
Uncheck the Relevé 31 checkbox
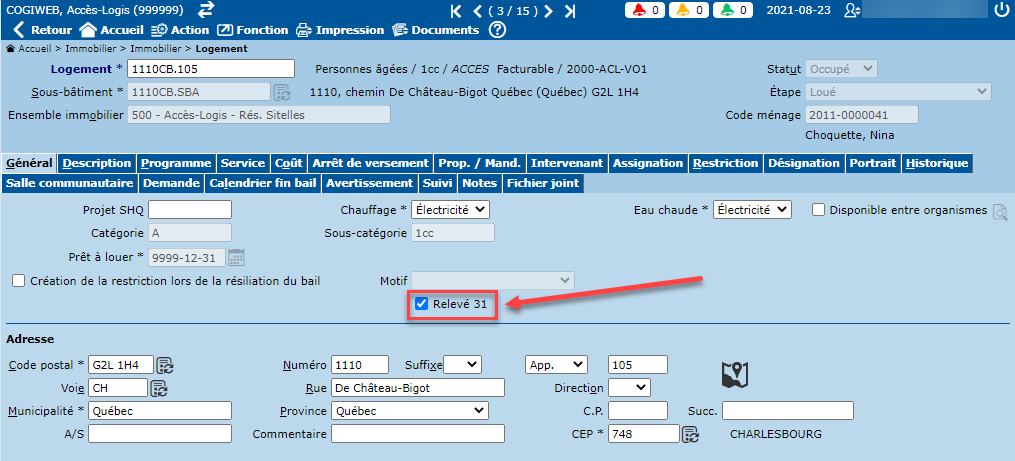coord(421,304)
